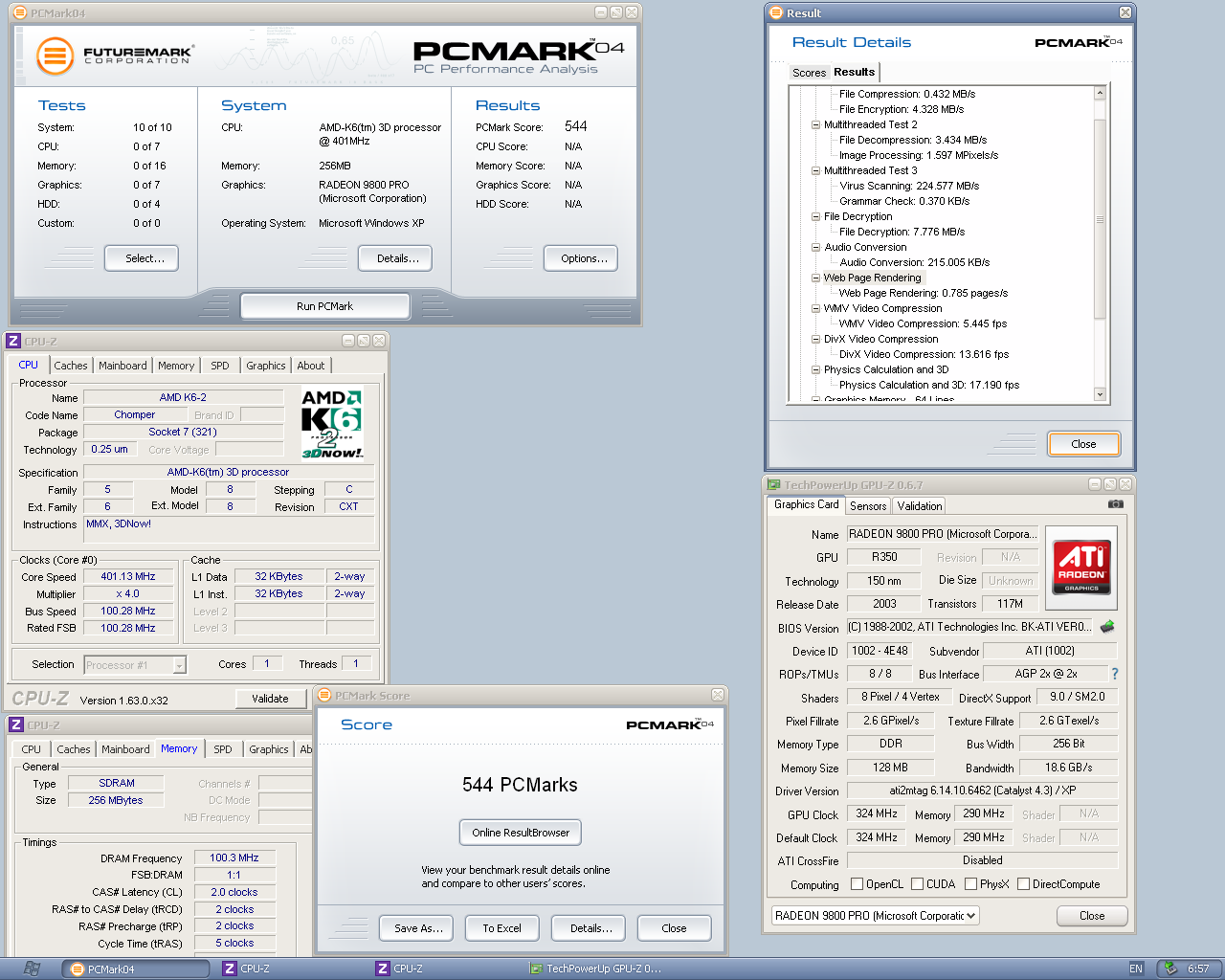Collapse the Multithreaded Test 3 node
Image resolution: width=1225 pixels, height=980 pixels.
pos(815,170)
